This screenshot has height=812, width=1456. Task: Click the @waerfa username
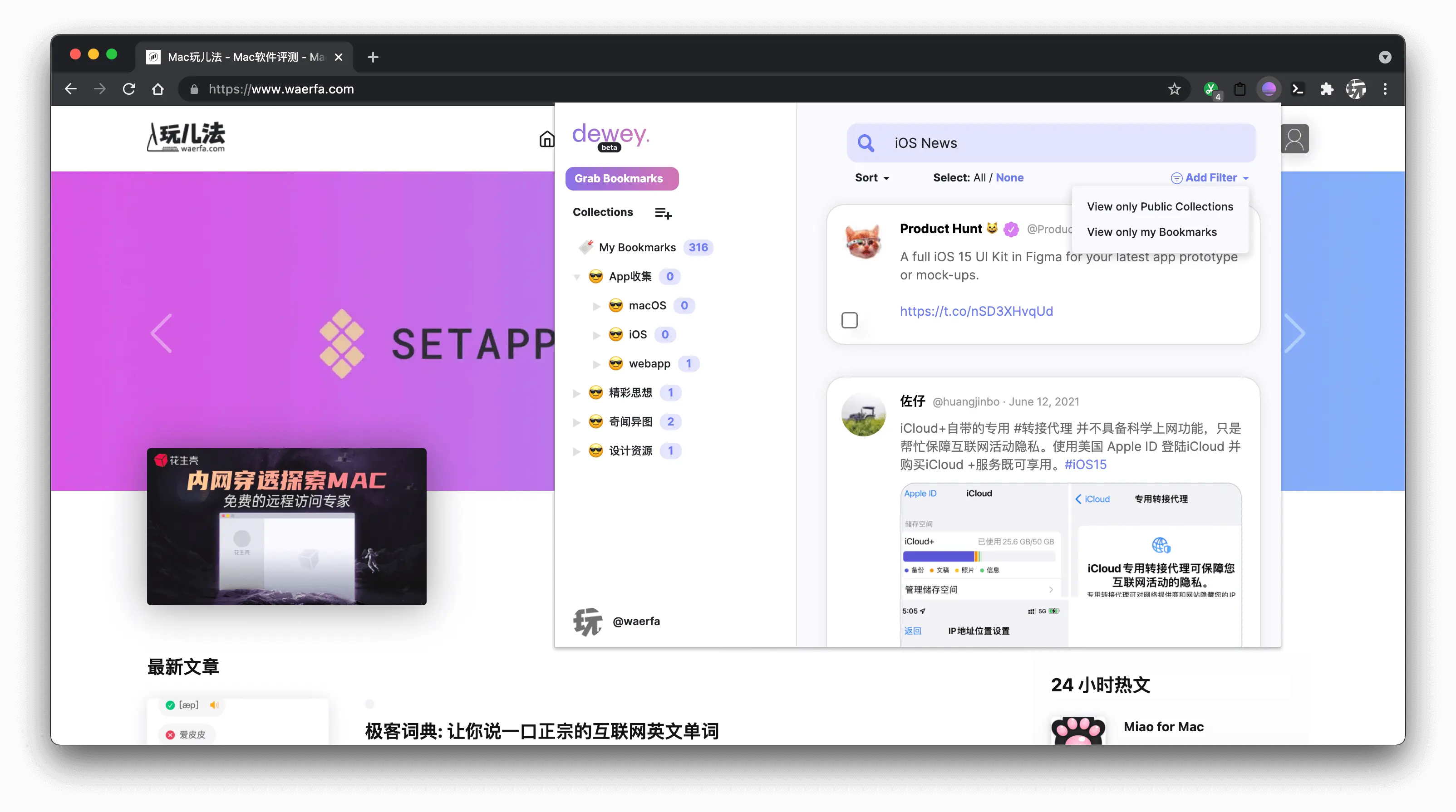pyautogui.click(x=636, y=621)
